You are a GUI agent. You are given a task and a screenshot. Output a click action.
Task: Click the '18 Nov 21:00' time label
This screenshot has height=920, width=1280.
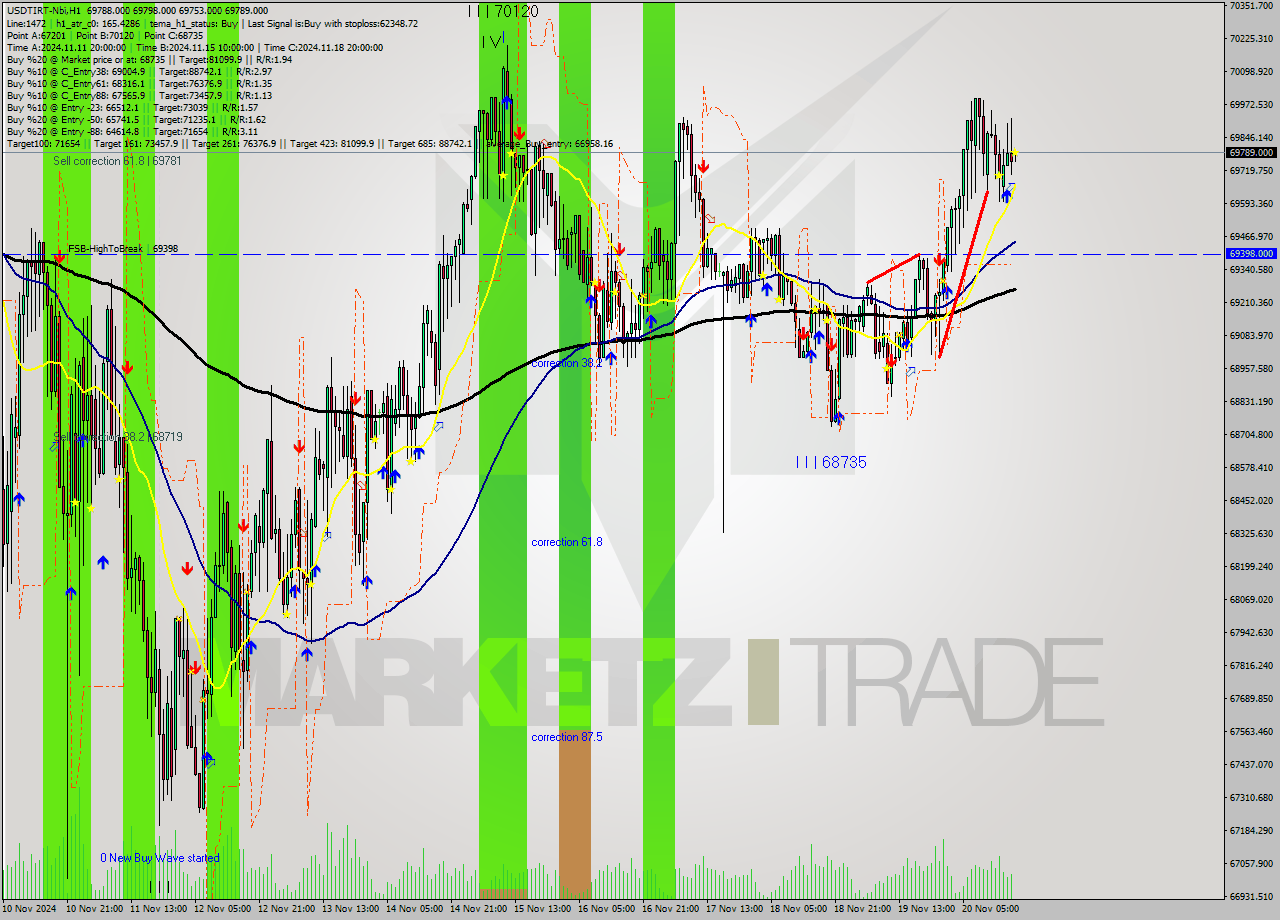tap(862, 909)
